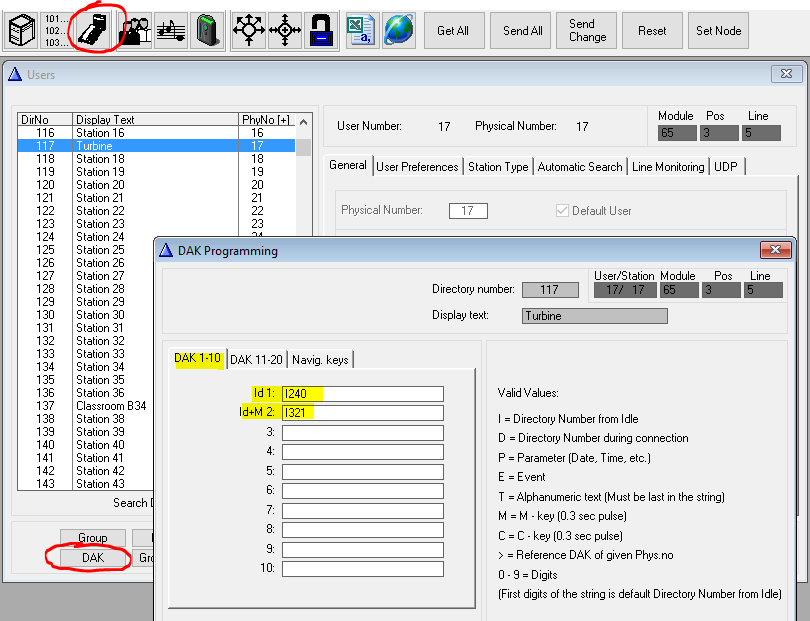Click the DAK 3 input field
This screenshot has width=810, height=621.
362,433
